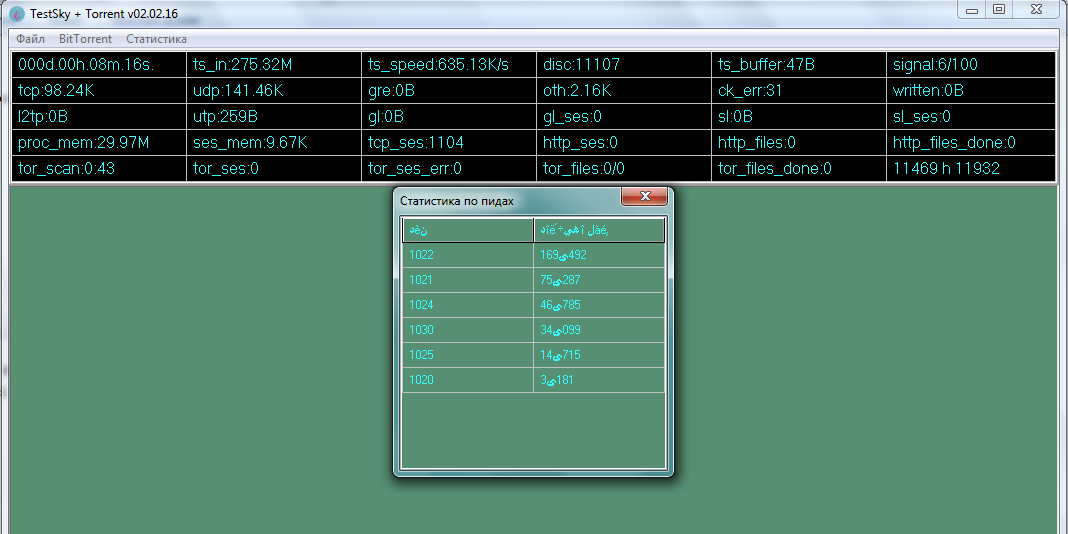Open the Статистика menu
This screenshot has height=534, width=1068.
[x=156, y=39]
